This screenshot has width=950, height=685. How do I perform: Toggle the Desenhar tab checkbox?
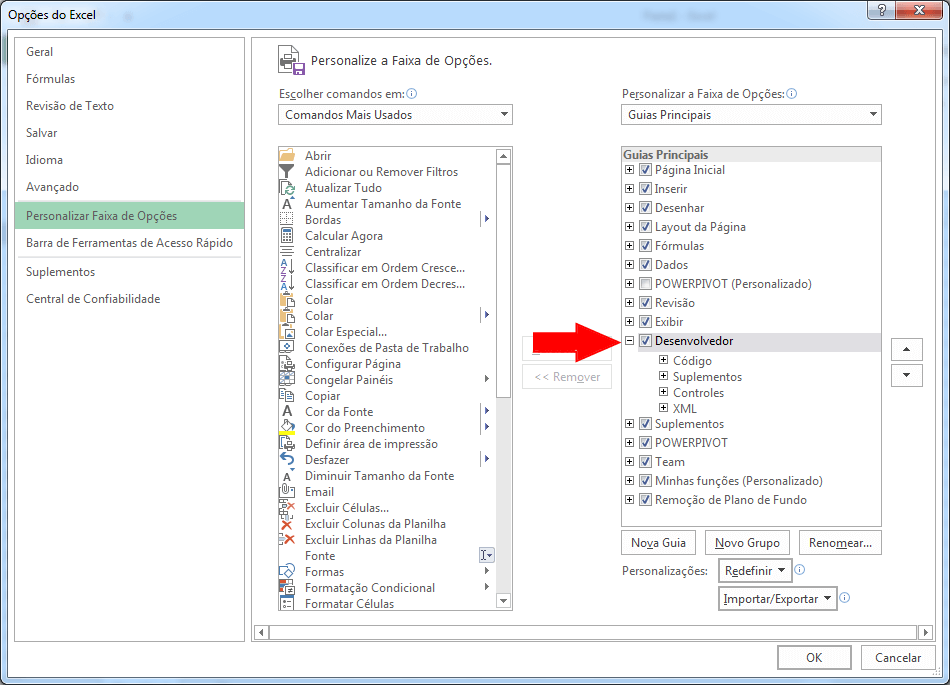coord(645,208)
